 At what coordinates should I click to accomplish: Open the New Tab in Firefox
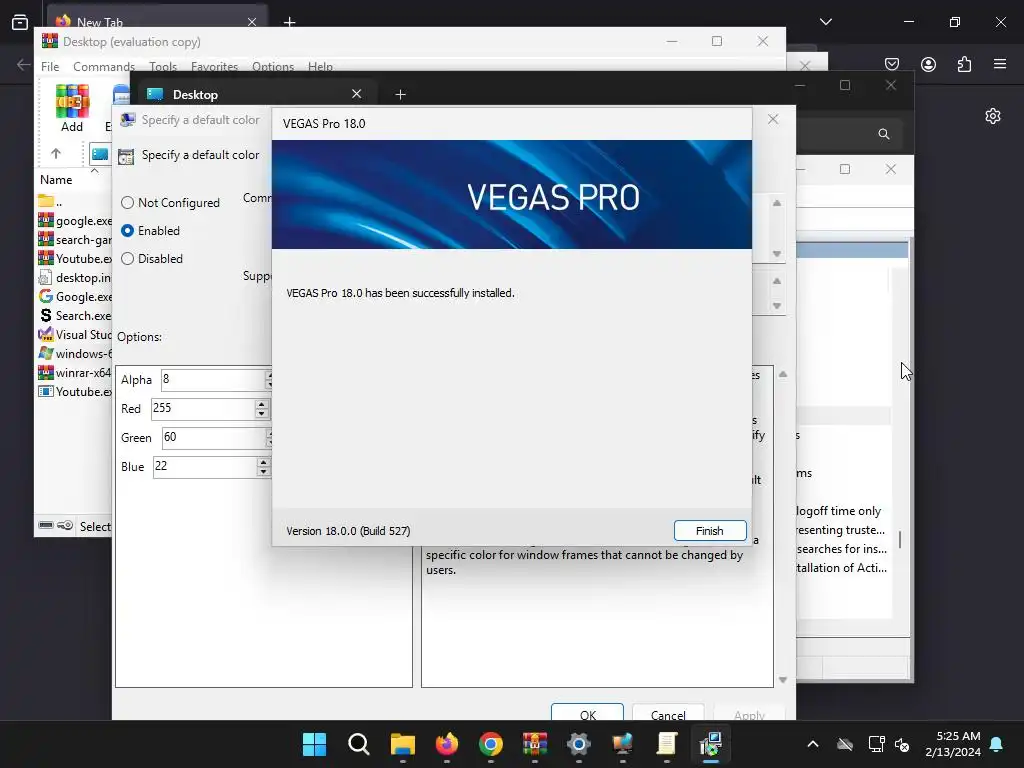pyautogui.click(x=157, y=22)
